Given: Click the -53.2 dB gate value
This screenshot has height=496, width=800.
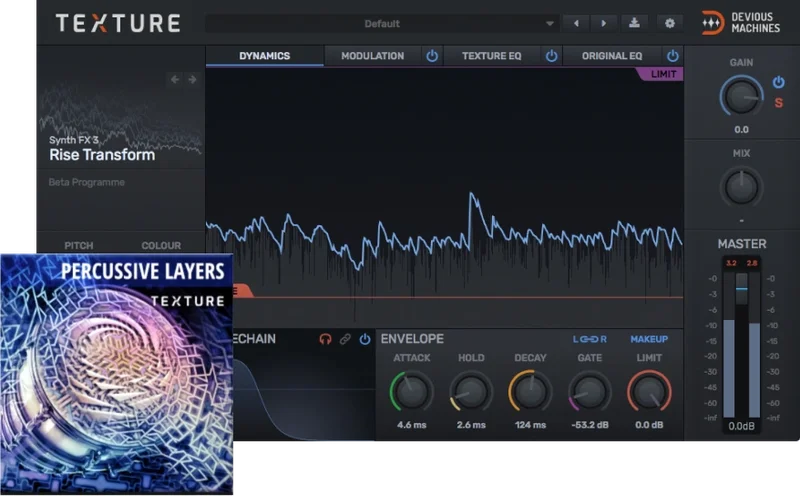Looking at the screenshot, I should pos(589,425).
